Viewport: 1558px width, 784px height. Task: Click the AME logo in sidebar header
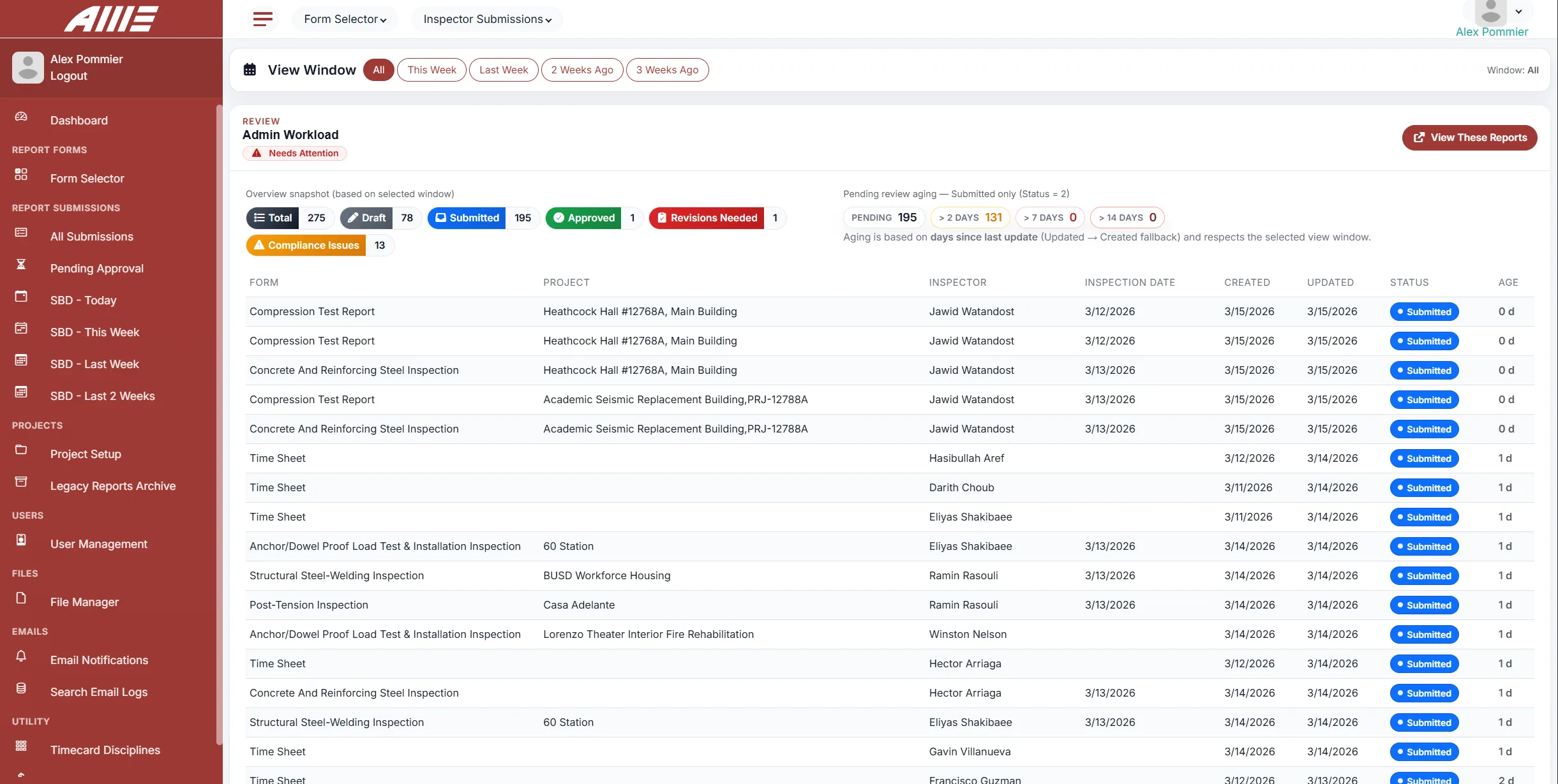coord(111,18)
